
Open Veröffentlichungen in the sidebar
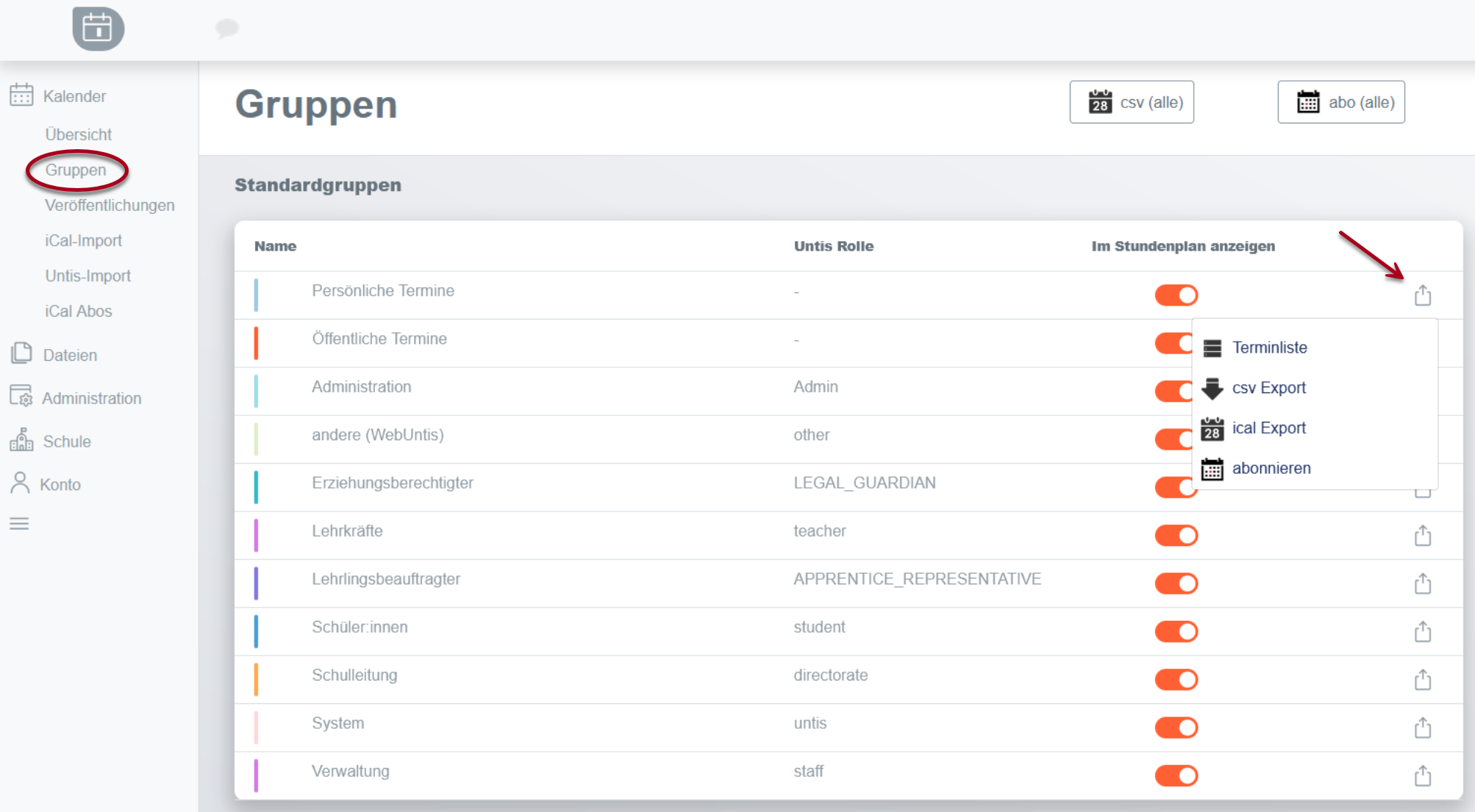click(x=110, y=205)
